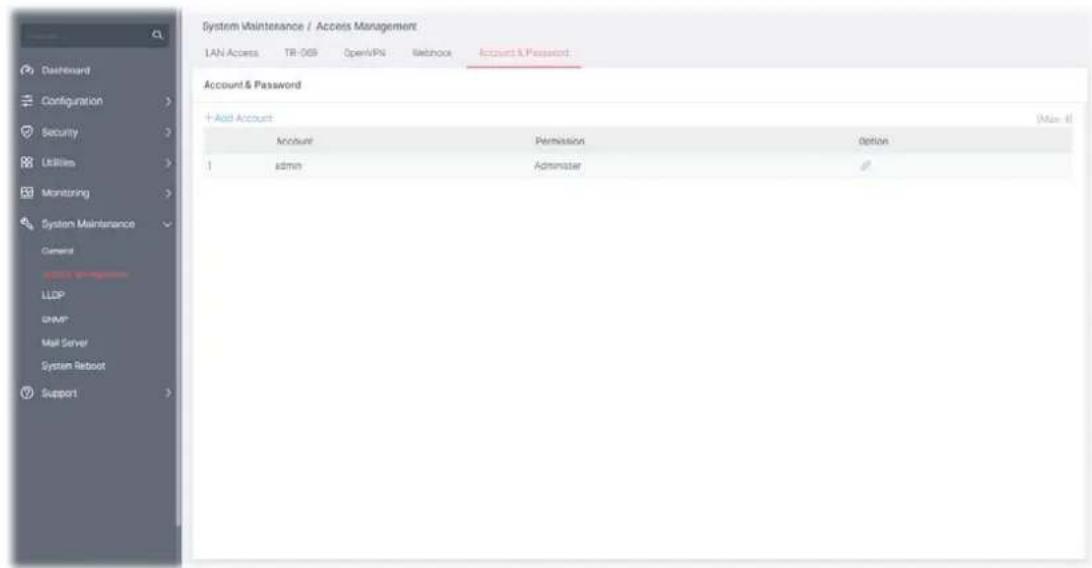
Task: Expand the Utilities menu chevron
Action: tap(167, 162)
